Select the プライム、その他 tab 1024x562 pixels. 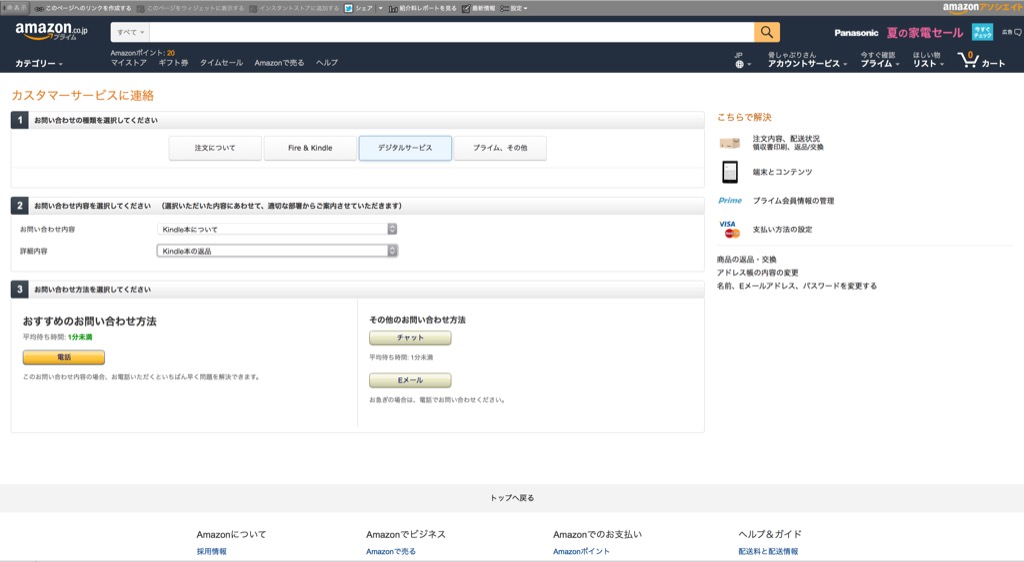[x=500, y=148]
